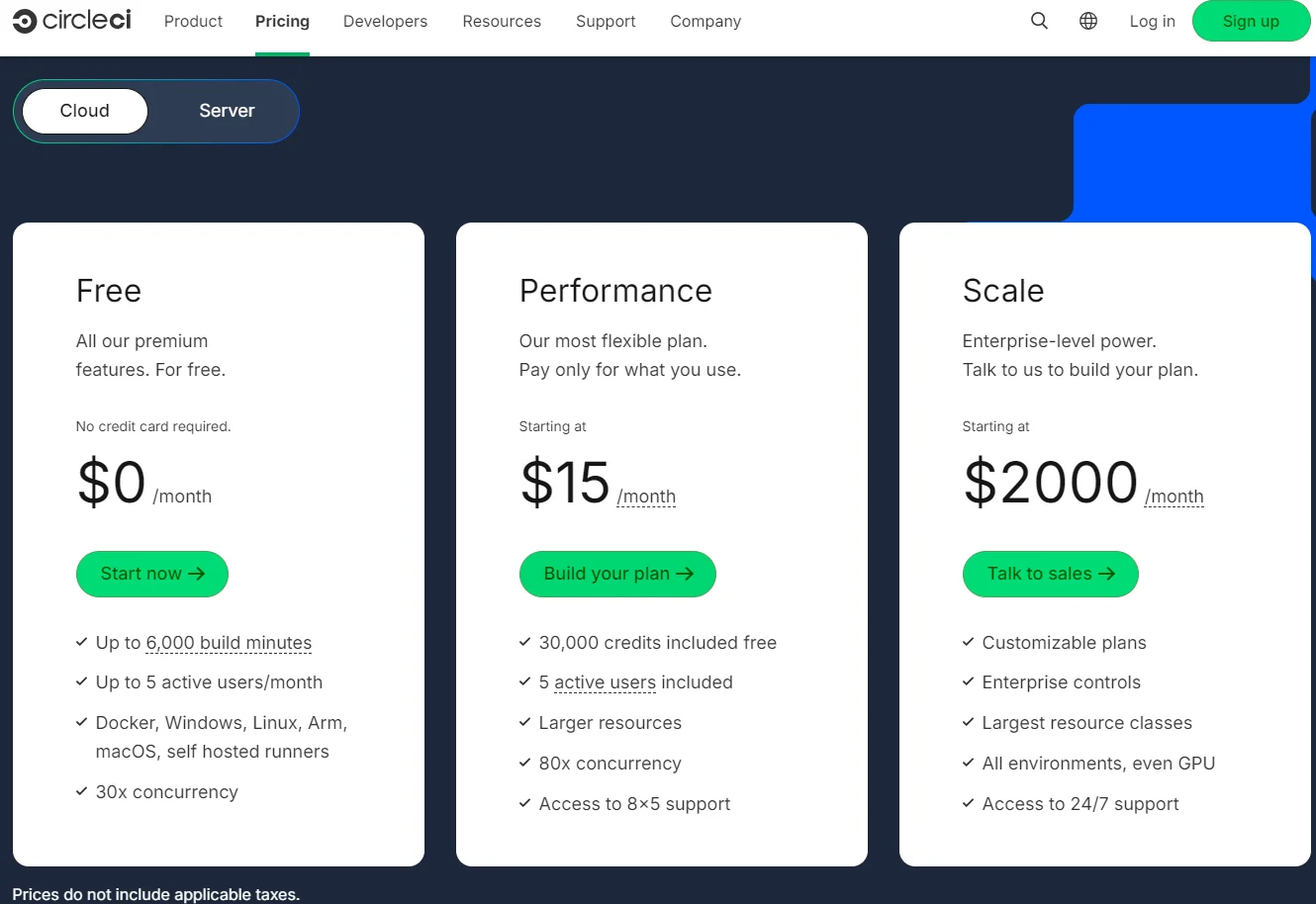Image resolution: width=1316 pixels, height=904 pixels.
Task: Click the $0 price text
Action: (x=112, y=483)
